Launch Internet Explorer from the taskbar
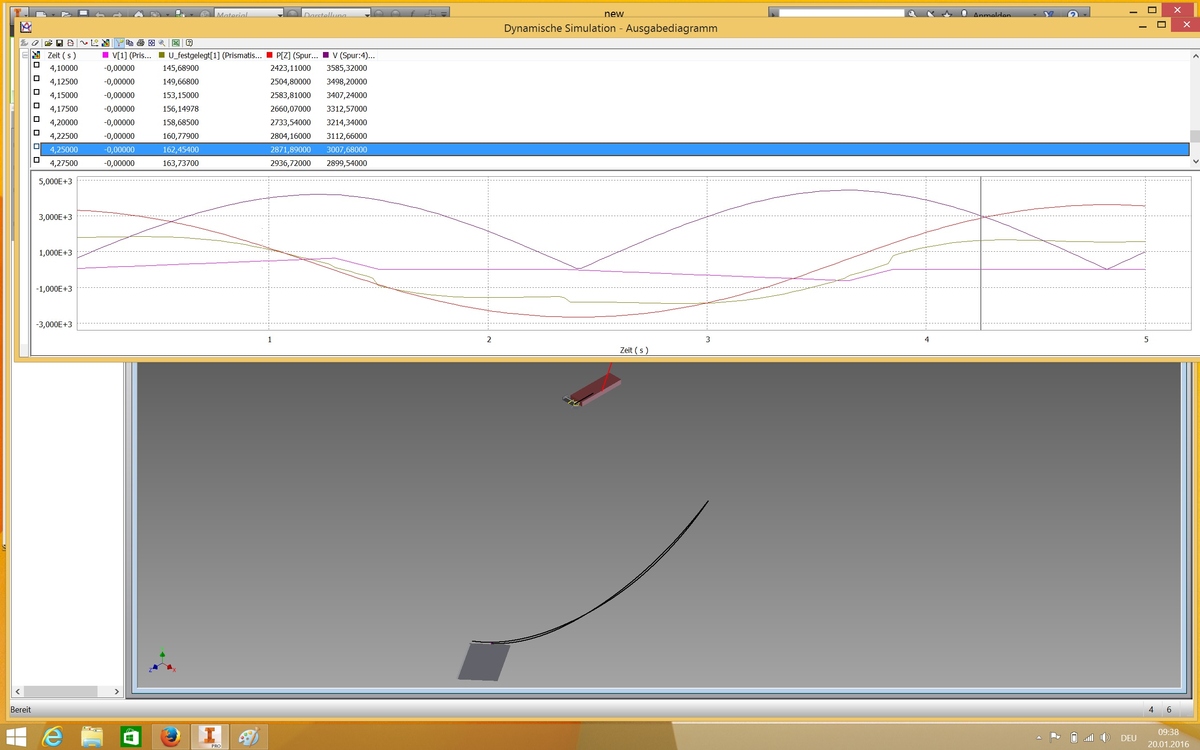Image resolution: width=1200 pixels, height=750 pixels. pos(54,737)
